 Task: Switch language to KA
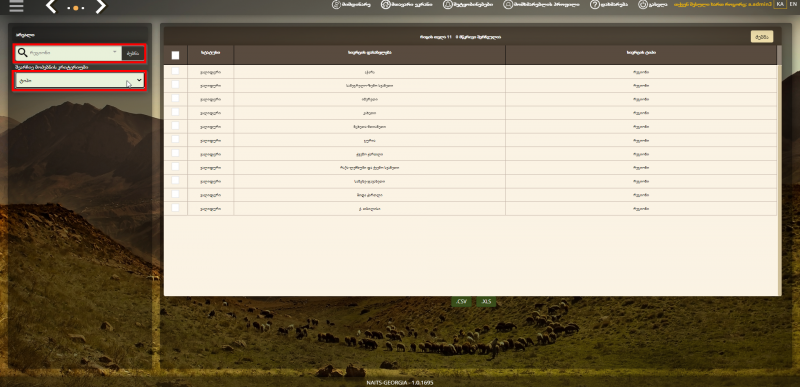(x=780, y=4)
